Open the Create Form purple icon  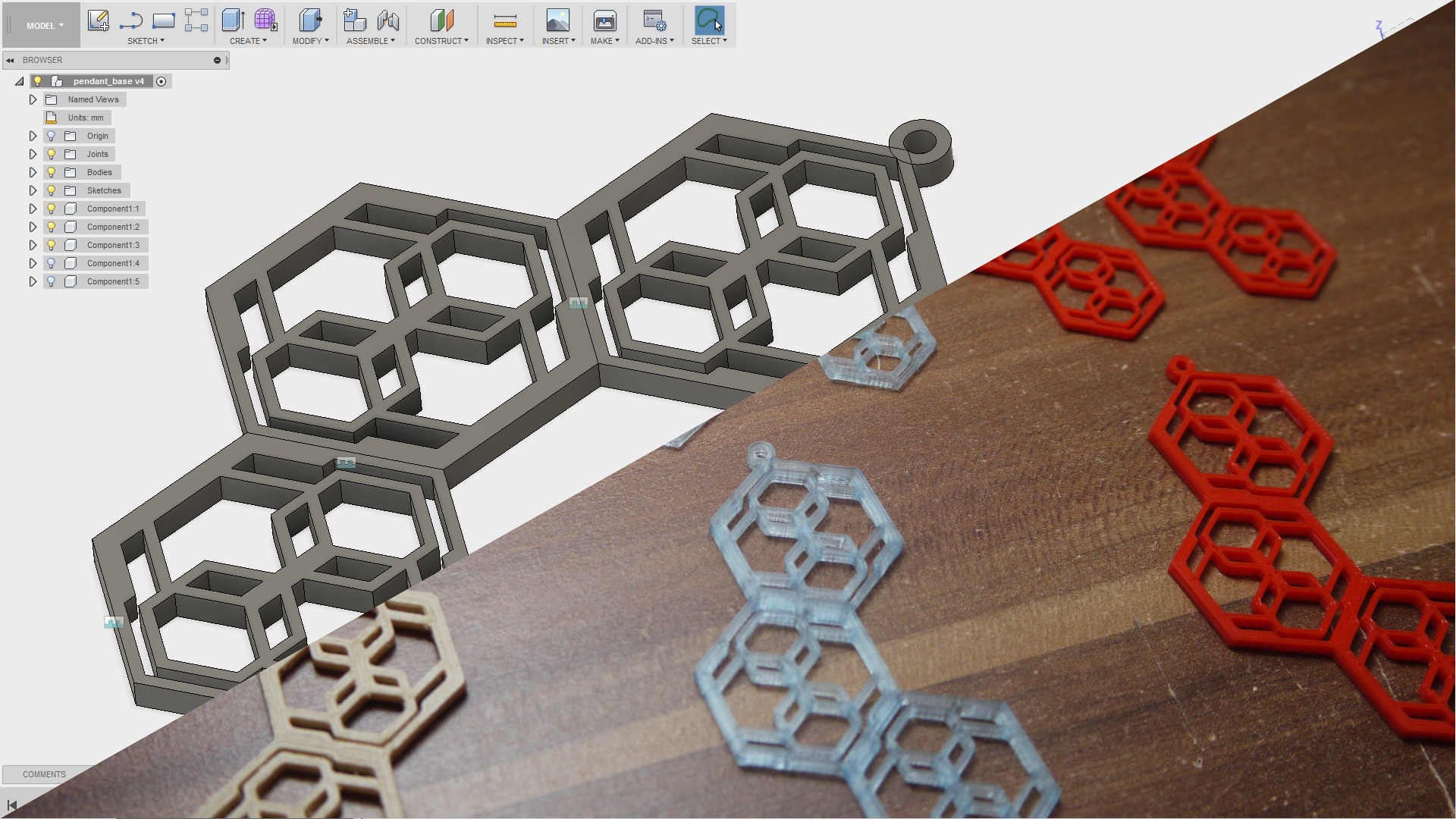coord(265,20)
